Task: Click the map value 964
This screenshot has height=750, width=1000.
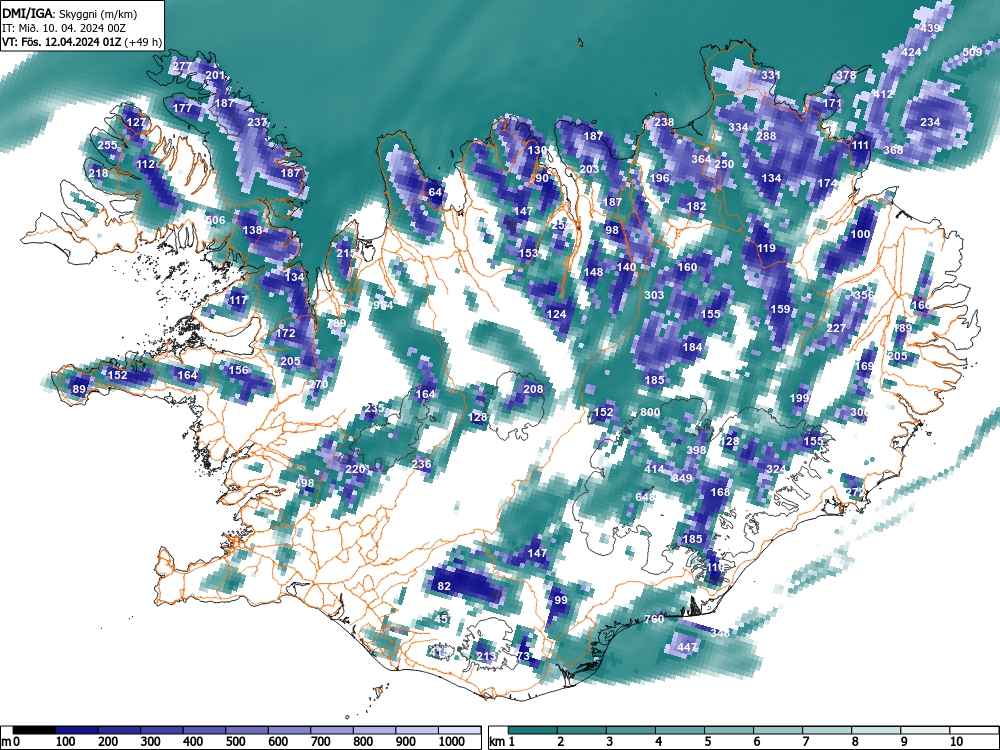Action: (383, 305)
